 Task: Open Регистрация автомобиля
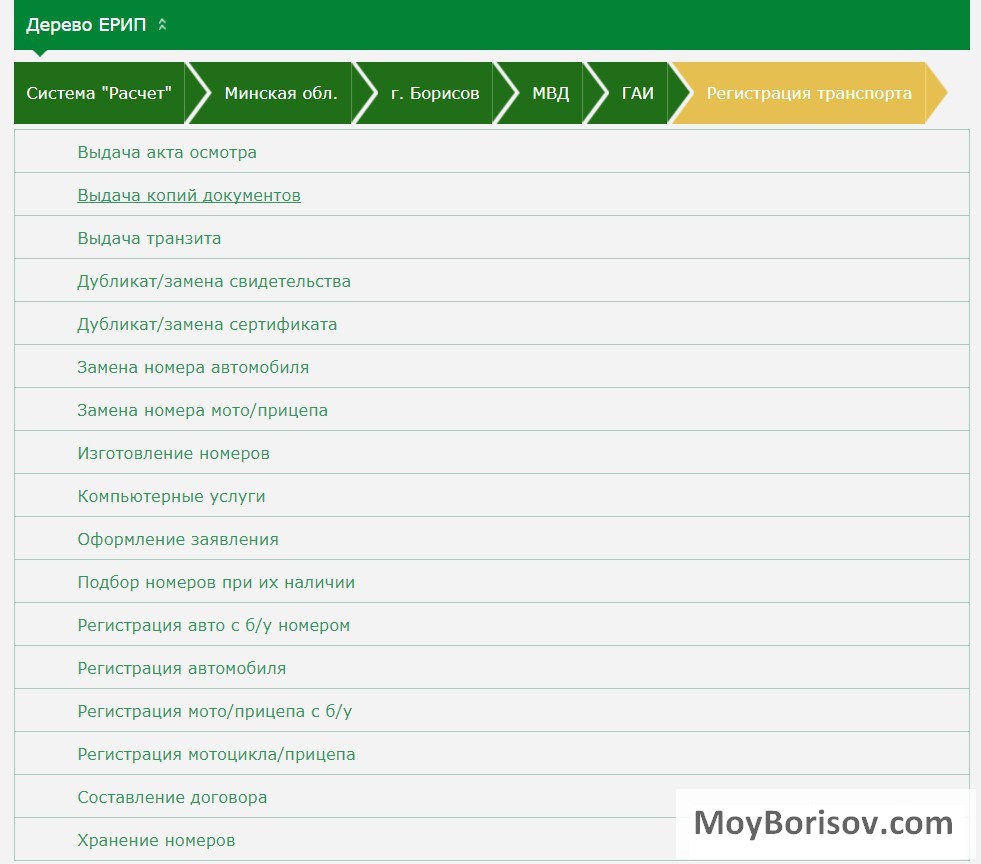pyautogui.click(x=181, y=668)
